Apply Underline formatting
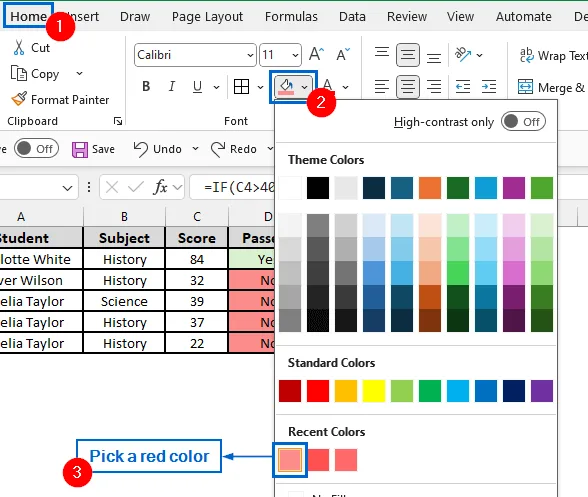This screenshot has width=588, height=497. click(x=197, y=87)
